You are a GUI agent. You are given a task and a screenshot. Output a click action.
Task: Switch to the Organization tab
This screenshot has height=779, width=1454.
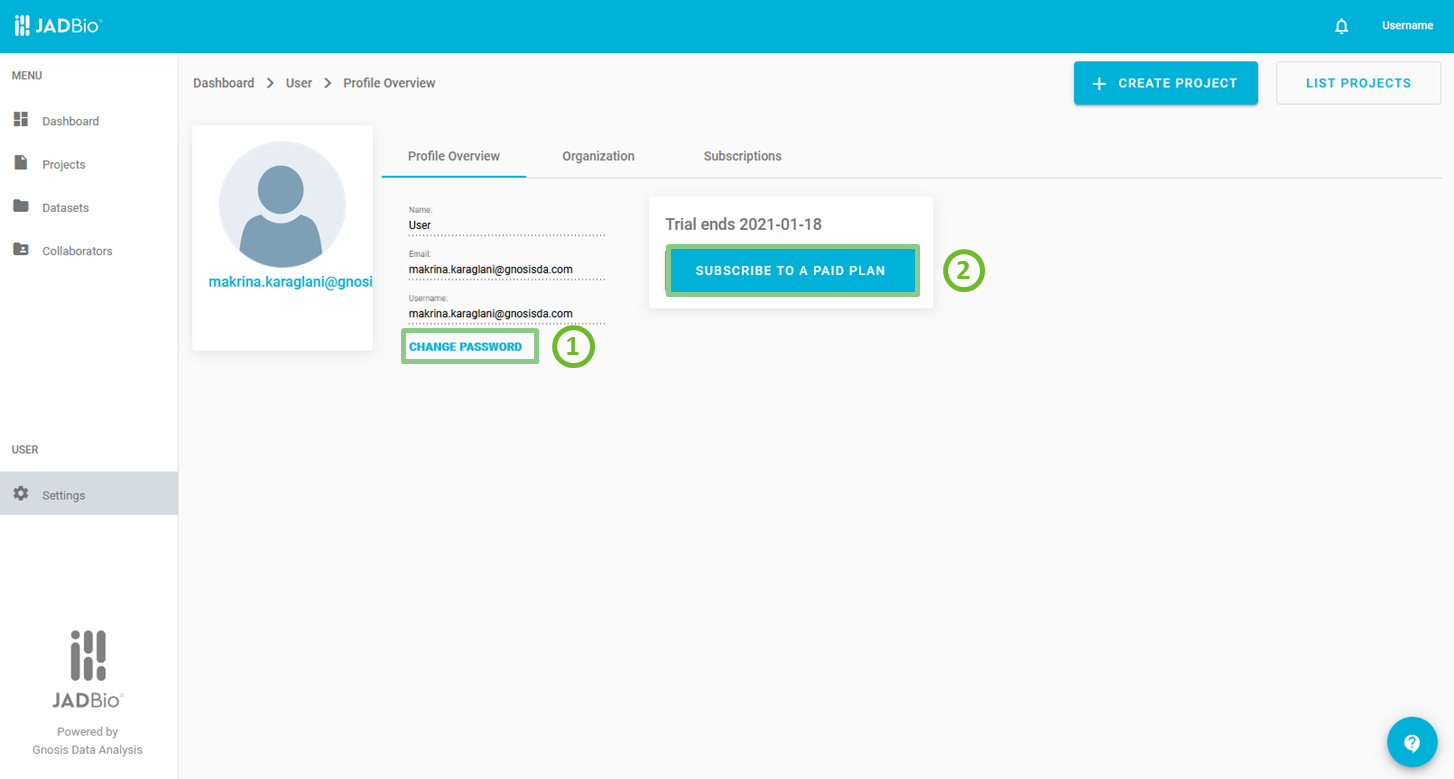click(x=598, y=156)
